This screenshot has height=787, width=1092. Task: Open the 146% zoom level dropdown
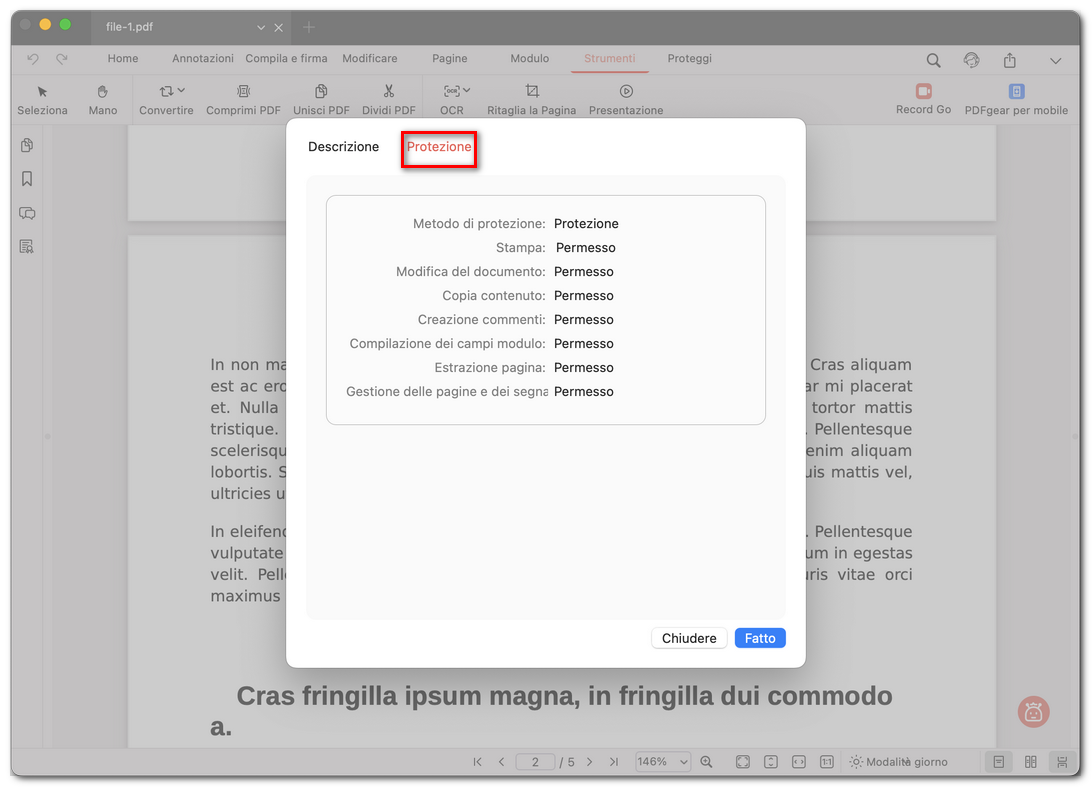coord(662,761)
